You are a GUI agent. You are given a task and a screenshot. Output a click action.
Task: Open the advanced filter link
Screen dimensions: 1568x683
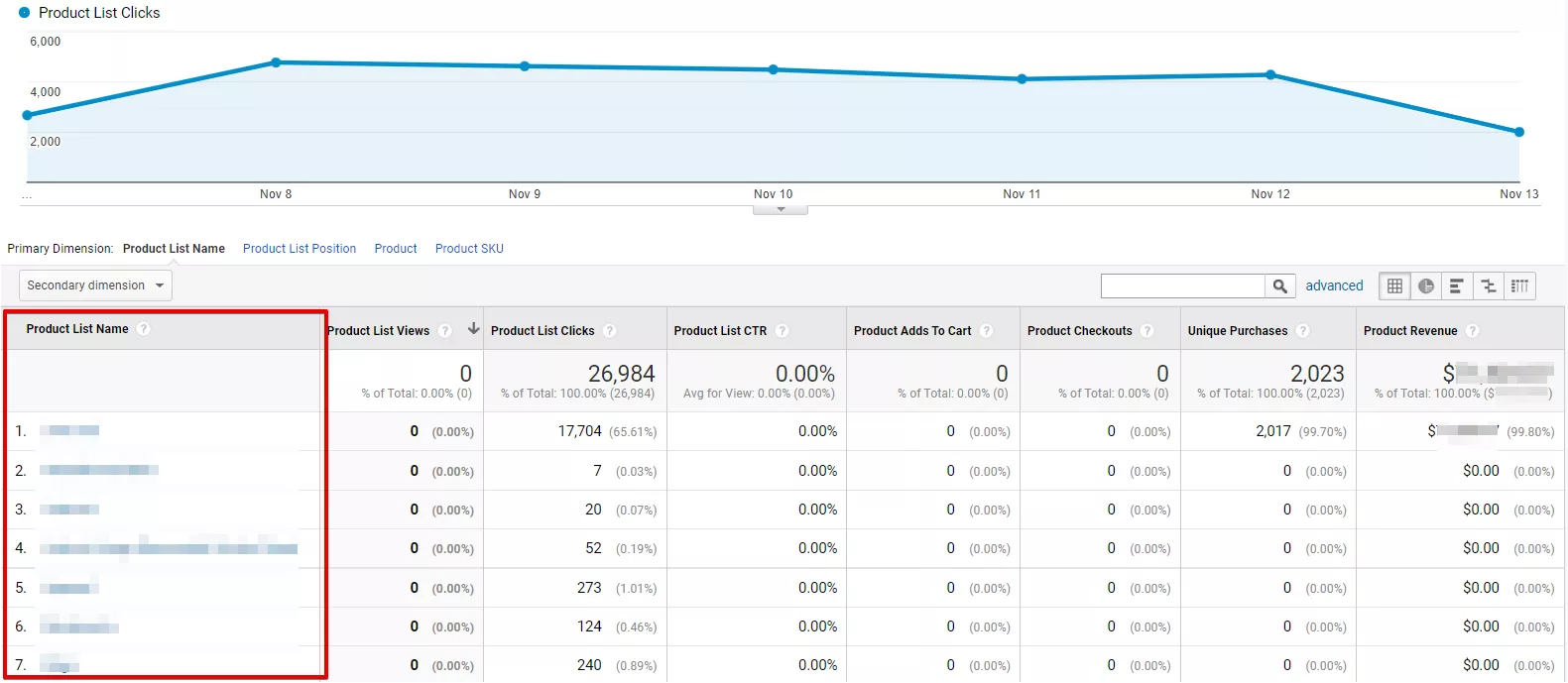tap(1334, 285)
